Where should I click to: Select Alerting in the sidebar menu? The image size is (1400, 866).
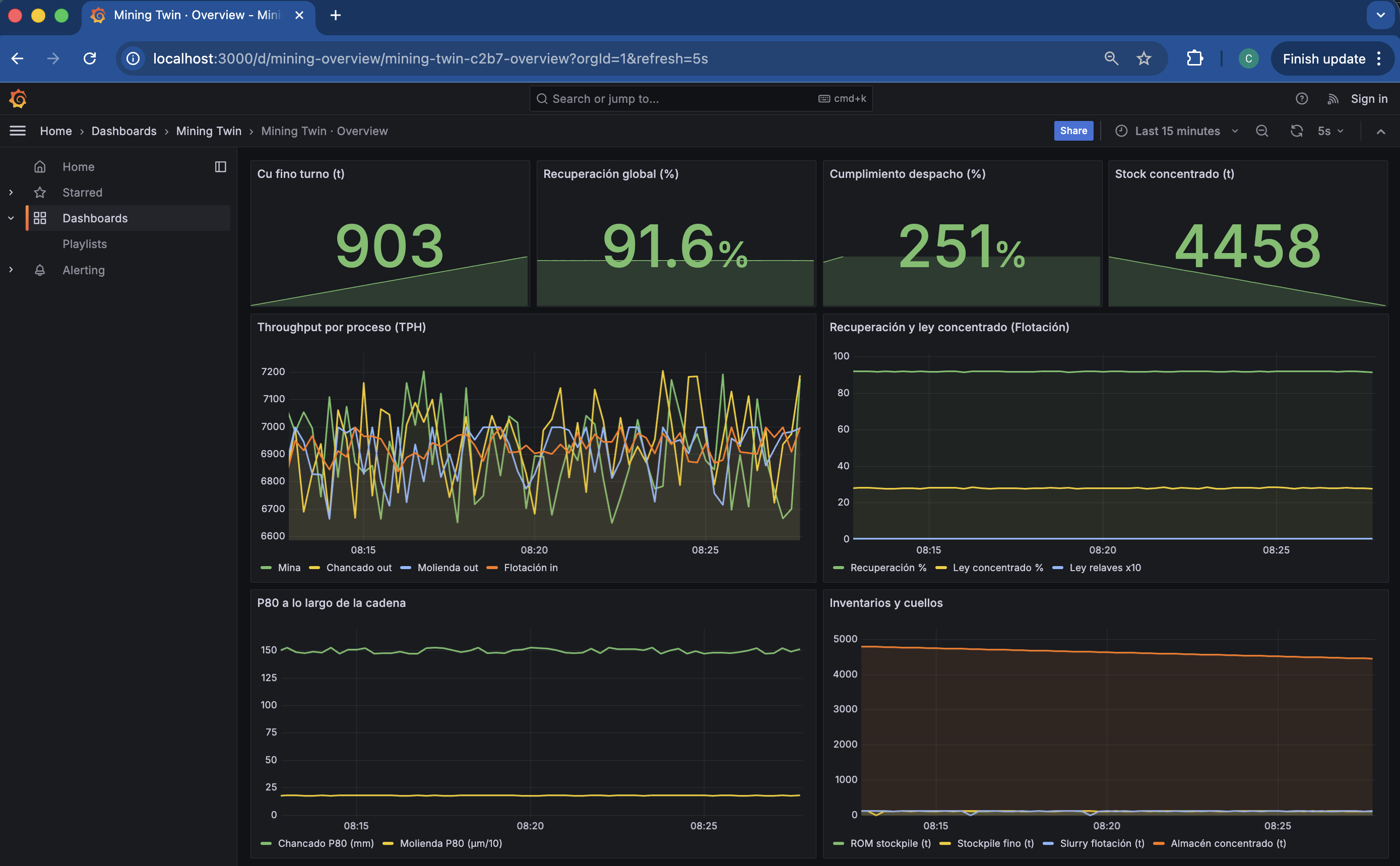point(84,270)
